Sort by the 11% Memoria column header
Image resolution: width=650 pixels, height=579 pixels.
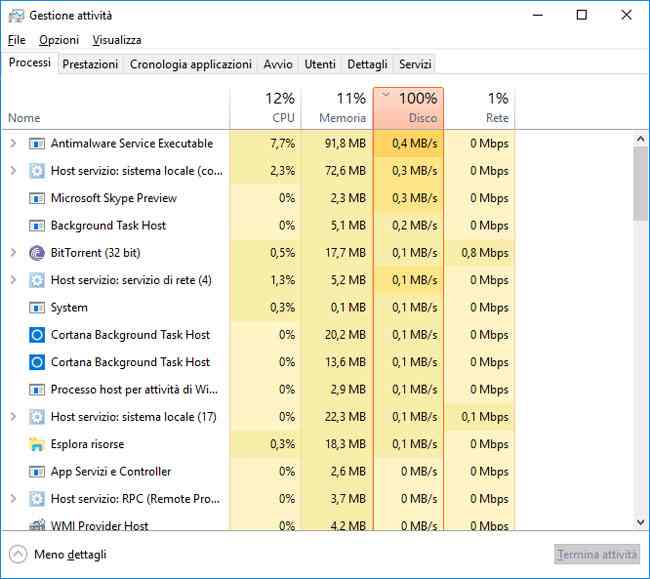click(337, 108)
